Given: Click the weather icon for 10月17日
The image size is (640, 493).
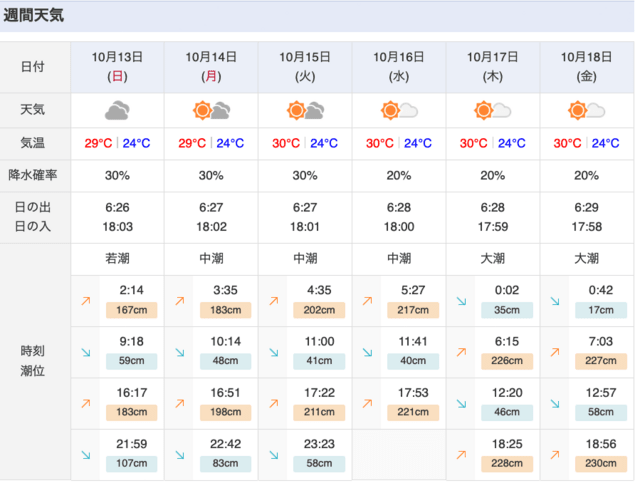Looking at the screenshot, I should tap(493, 110).
